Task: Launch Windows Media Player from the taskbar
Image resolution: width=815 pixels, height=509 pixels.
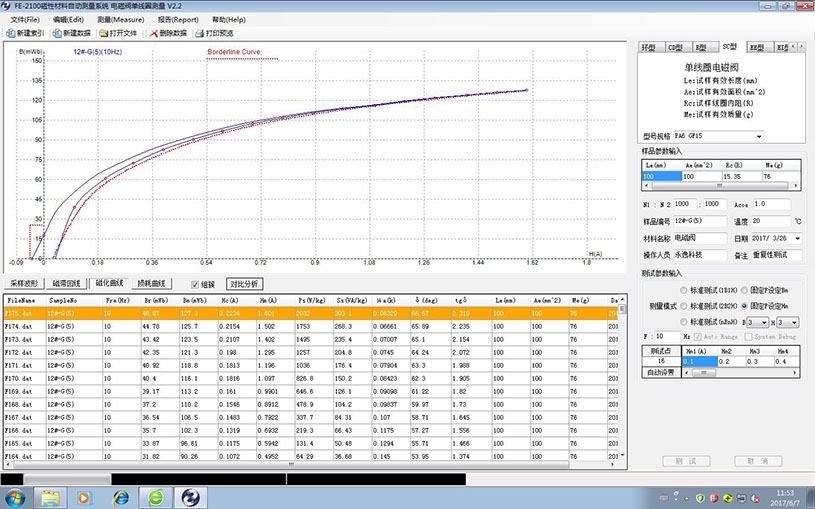Action: click(x=83, y=498)
